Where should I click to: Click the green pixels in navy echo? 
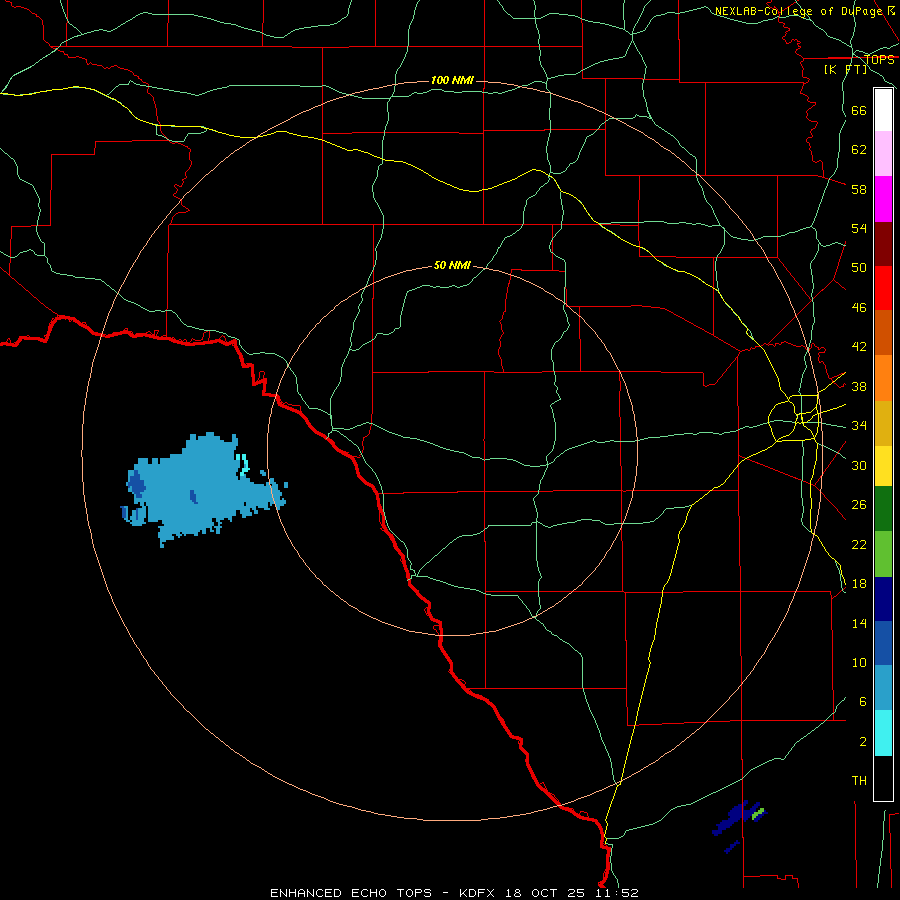click(759, 813)
